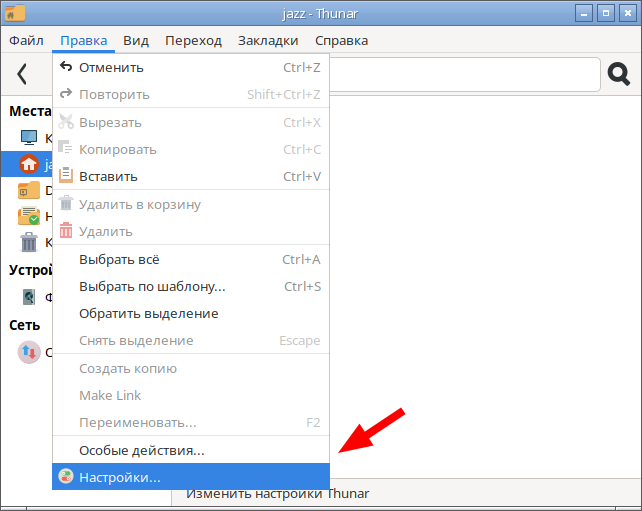Click the settings icon beside Настройки

point(66,477)
